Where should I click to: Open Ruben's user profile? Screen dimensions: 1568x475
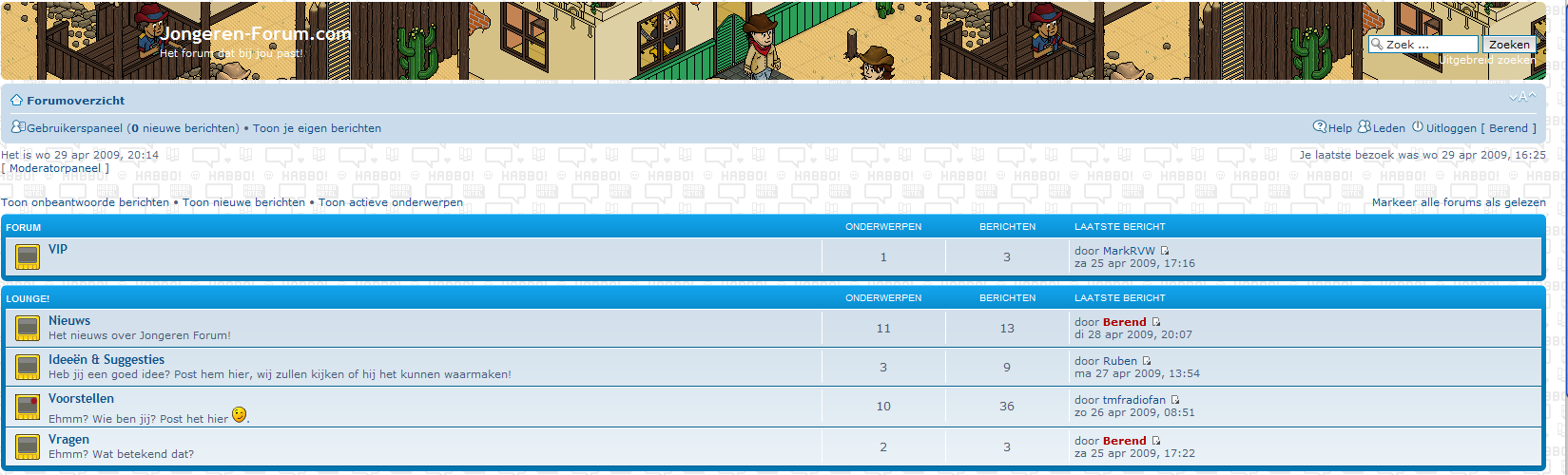point(1120,361)
